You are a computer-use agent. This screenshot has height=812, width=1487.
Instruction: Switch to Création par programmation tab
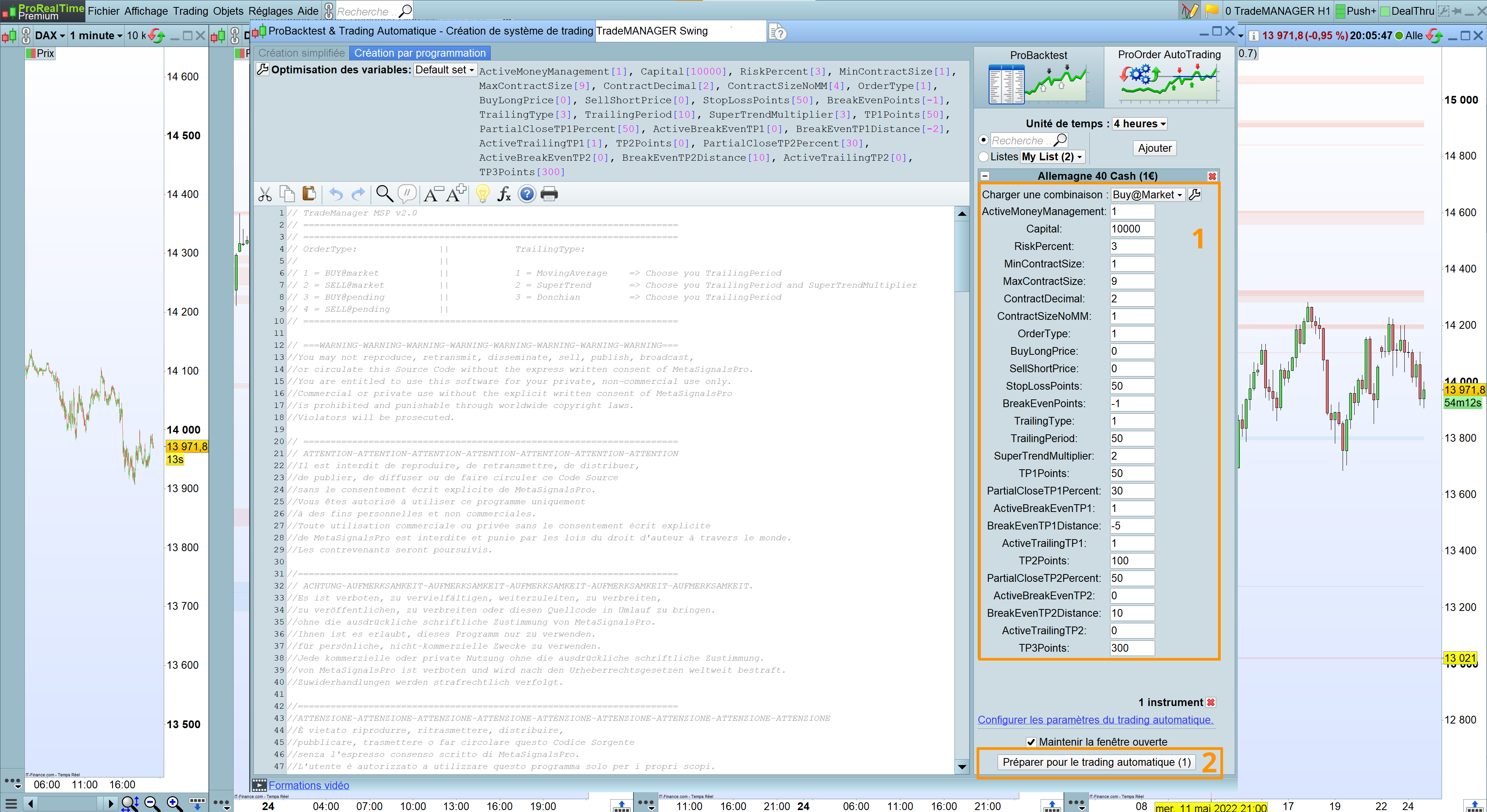(x=420, y=53)
